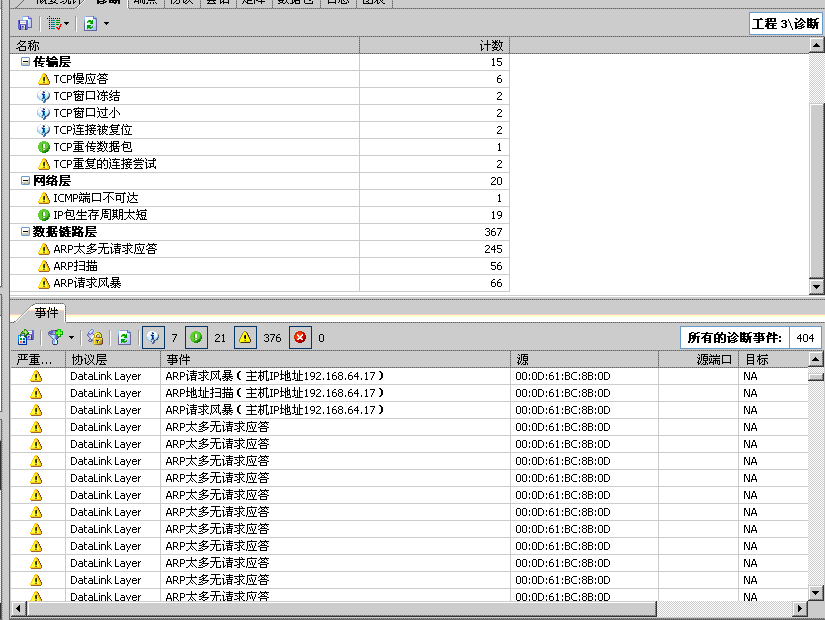
Task: Collapse the 数据链路层 tree node
Action: 25,232
